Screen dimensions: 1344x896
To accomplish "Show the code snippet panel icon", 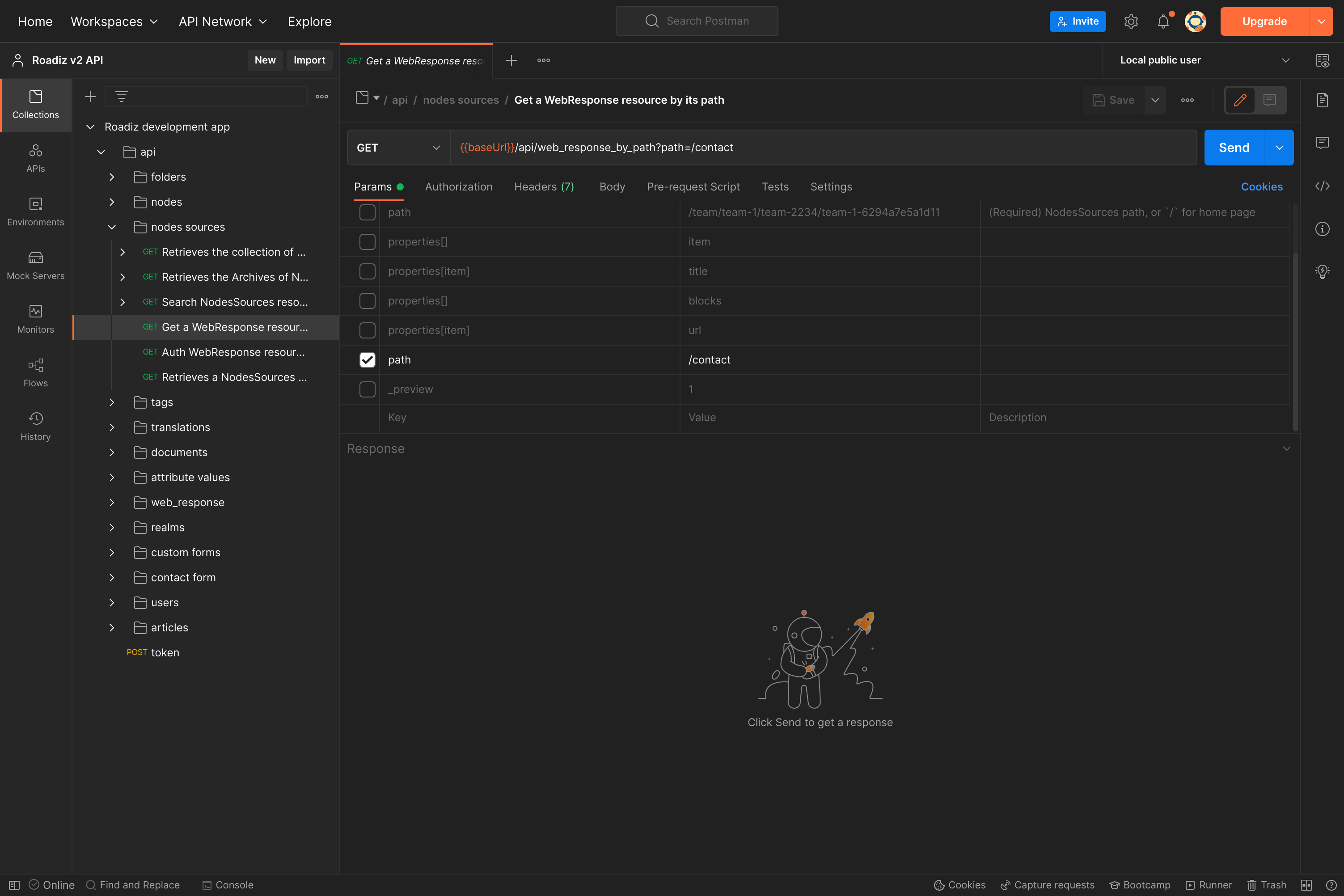I will tap(1322, 186).
